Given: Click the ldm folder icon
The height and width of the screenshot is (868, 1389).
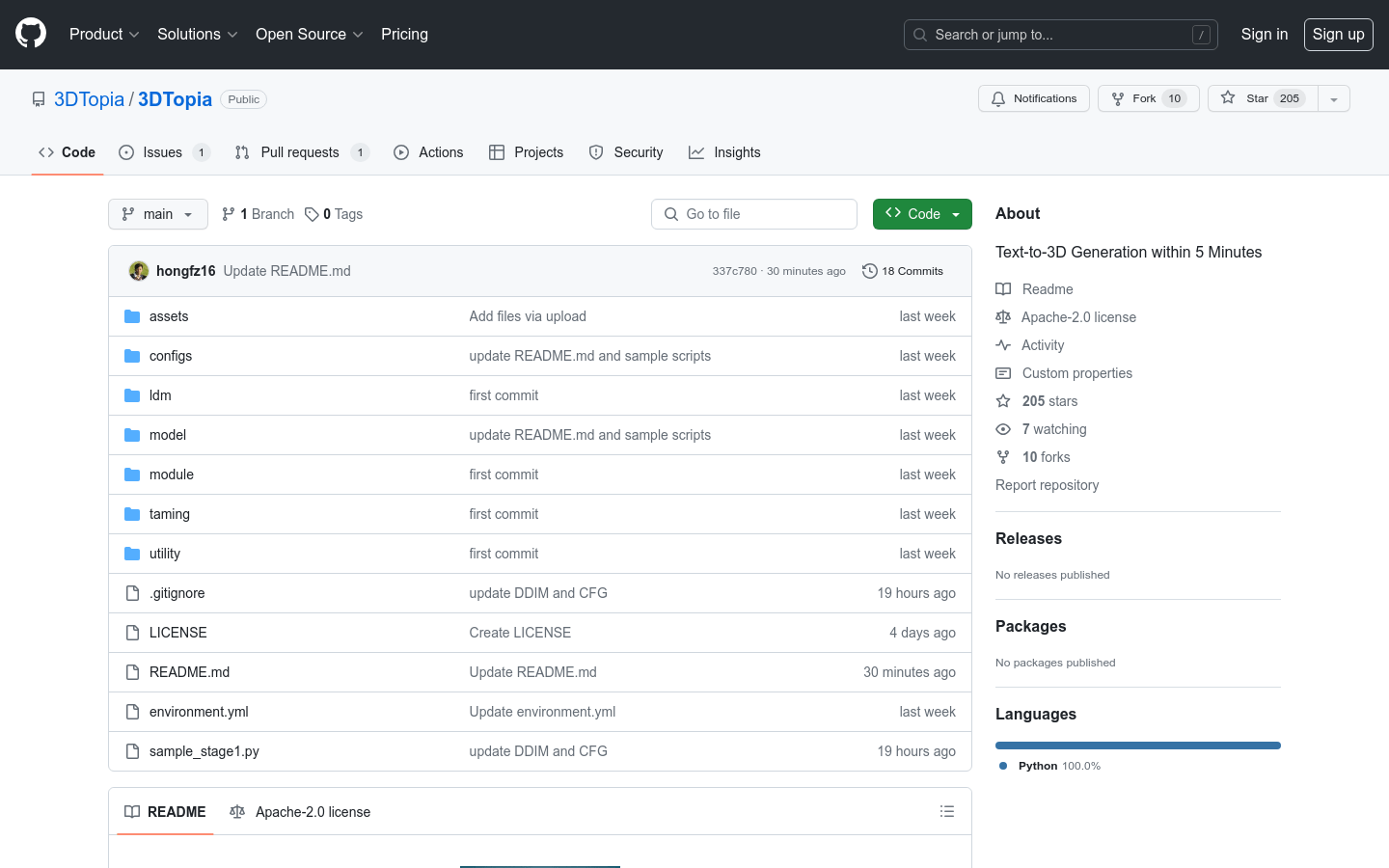Looking at the screenshot, I should click(x=132, y=395).
